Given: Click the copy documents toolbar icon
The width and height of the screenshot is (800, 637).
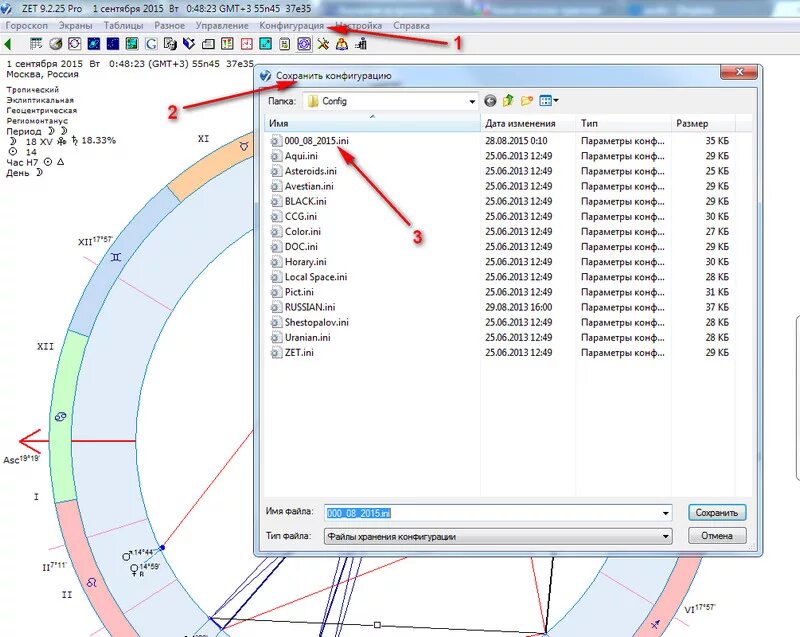Looking at the screenshot, I should (x=170, y=44).
